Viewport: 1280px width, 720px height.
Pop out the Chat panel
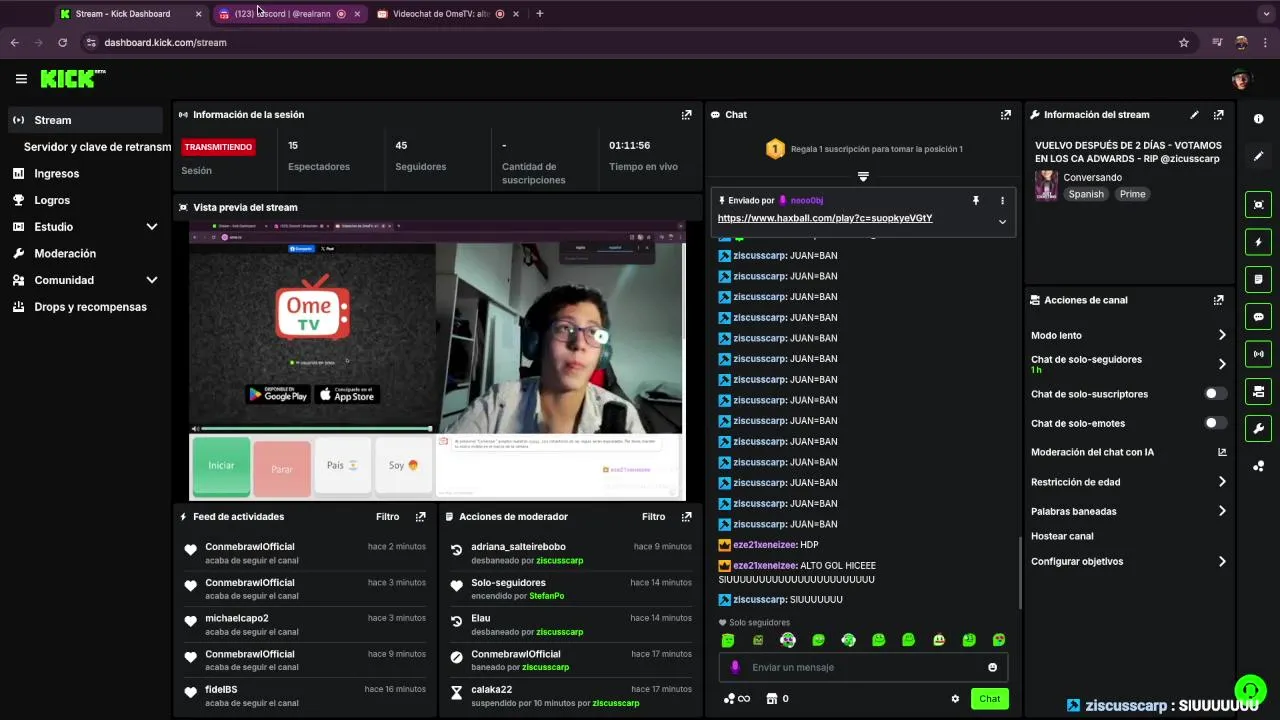click(1005, 115)
